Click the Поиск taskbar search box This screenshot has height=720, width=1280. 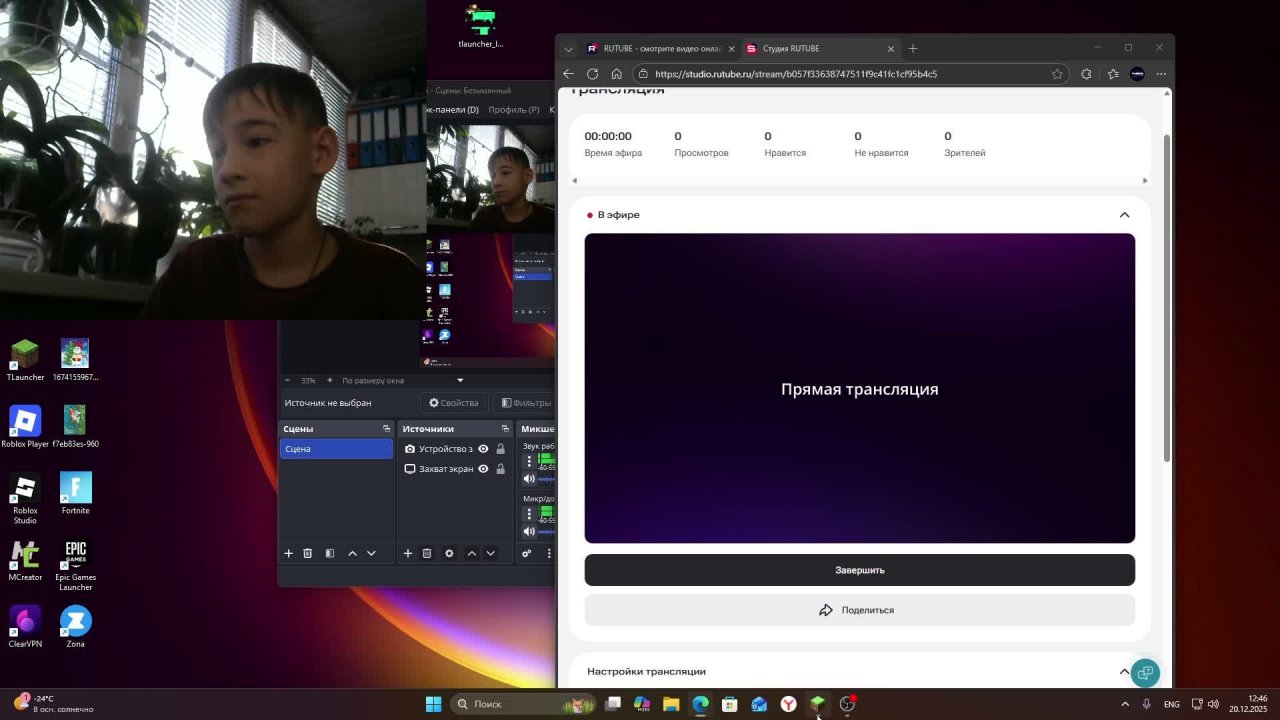[523, 704]
